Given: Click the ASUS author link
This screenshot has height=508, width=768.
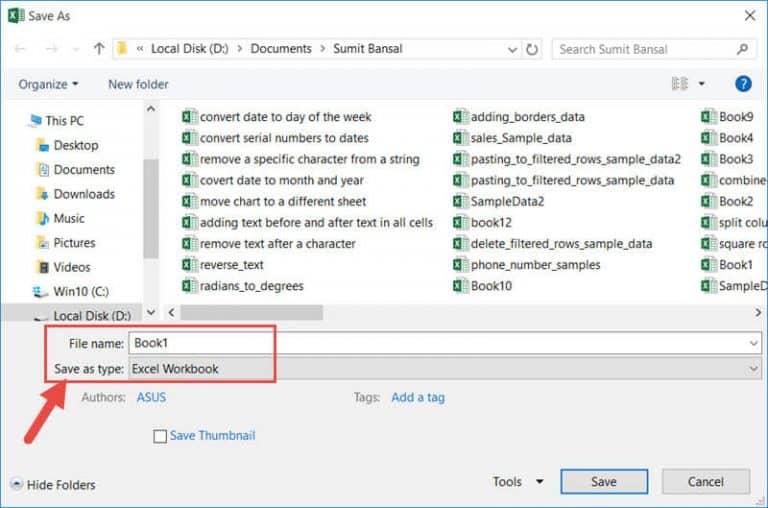Looking at the screenshot, I should tap(151, 397).
